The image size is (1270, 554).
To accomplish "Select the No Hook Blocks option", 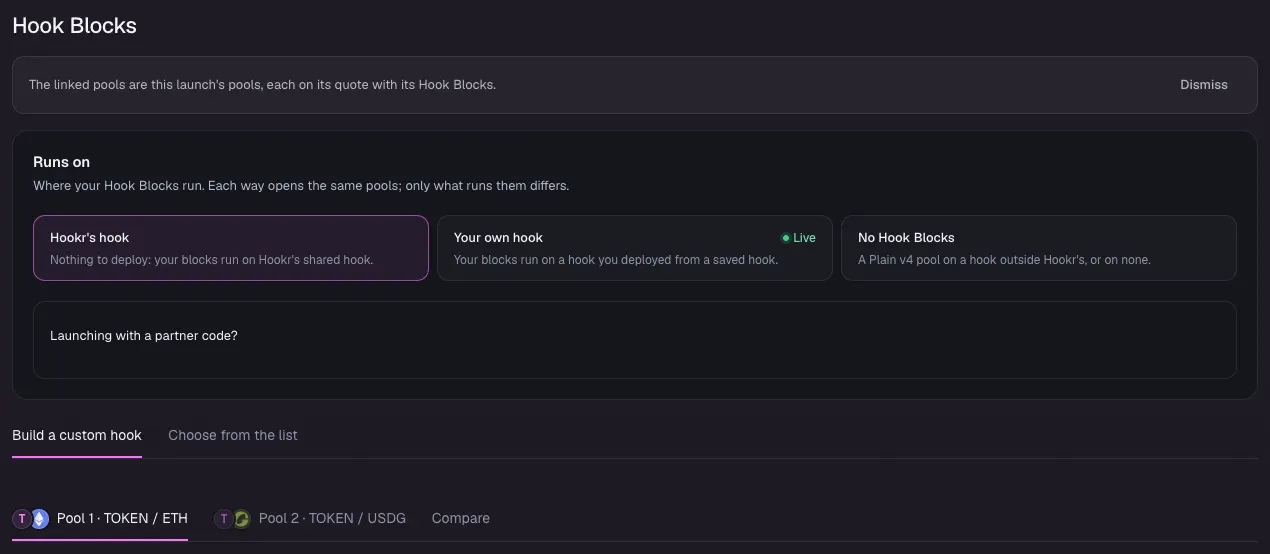I will click(x=1039, y=248).
